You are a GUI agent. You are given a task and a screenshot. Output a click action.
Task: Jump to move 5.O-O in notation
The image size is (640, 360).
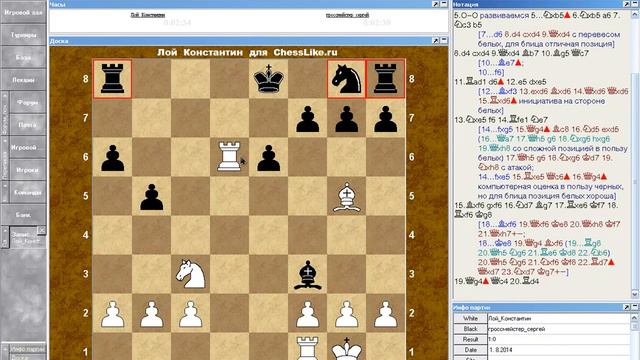(x=466, y=15)
